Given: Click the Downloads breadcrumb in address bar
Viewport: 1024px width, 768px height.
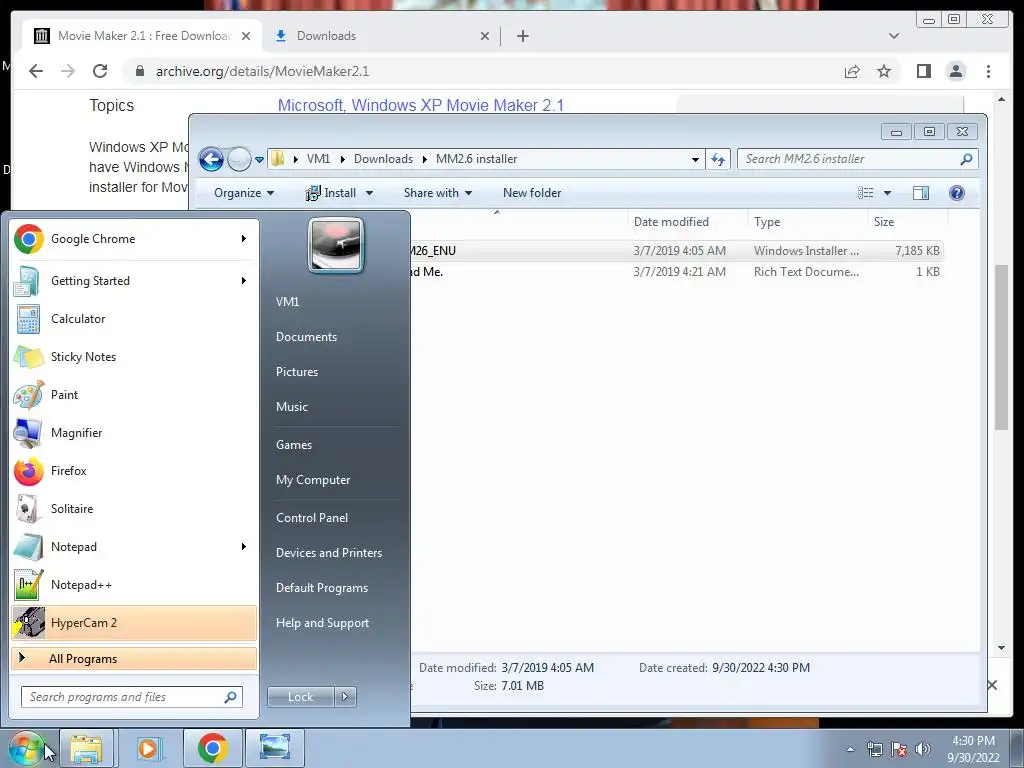Looking at the screenshot, I should [383, 159].
